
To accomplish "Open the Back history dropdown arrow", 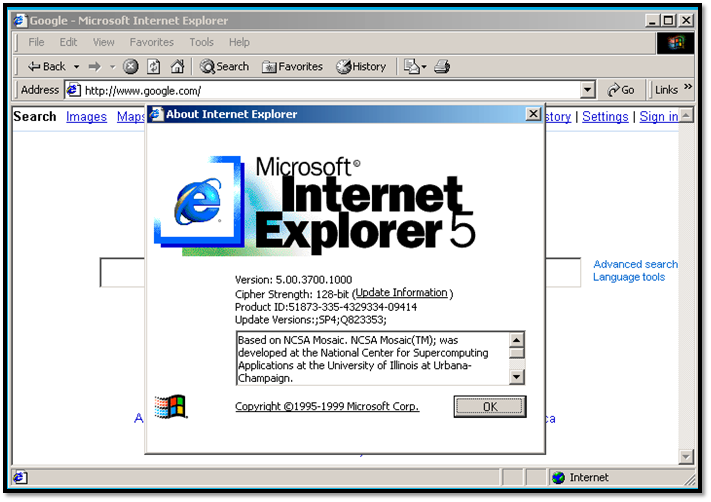I will click(x=77, y=67).
